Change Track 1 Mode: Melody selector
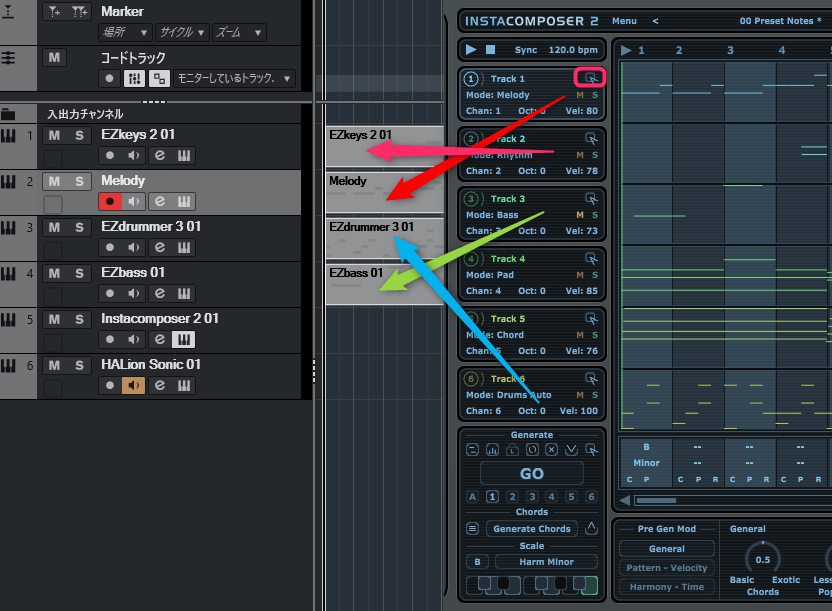 498,95
